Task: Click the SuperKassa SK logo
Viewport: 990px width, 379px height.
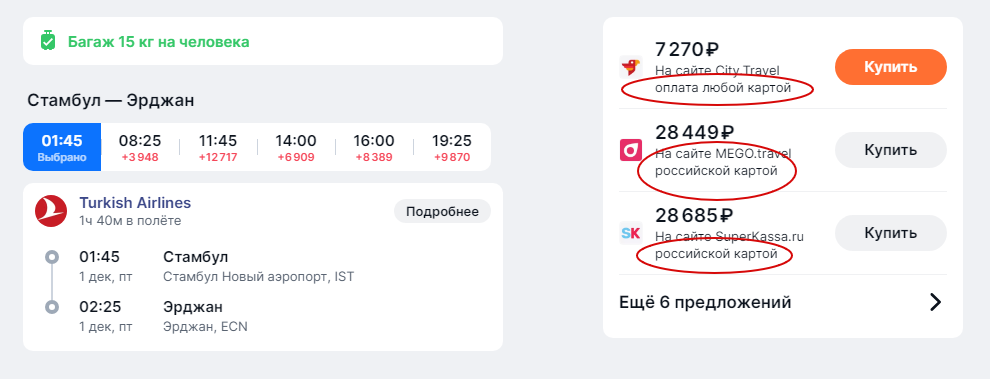Action: (630, 234)
